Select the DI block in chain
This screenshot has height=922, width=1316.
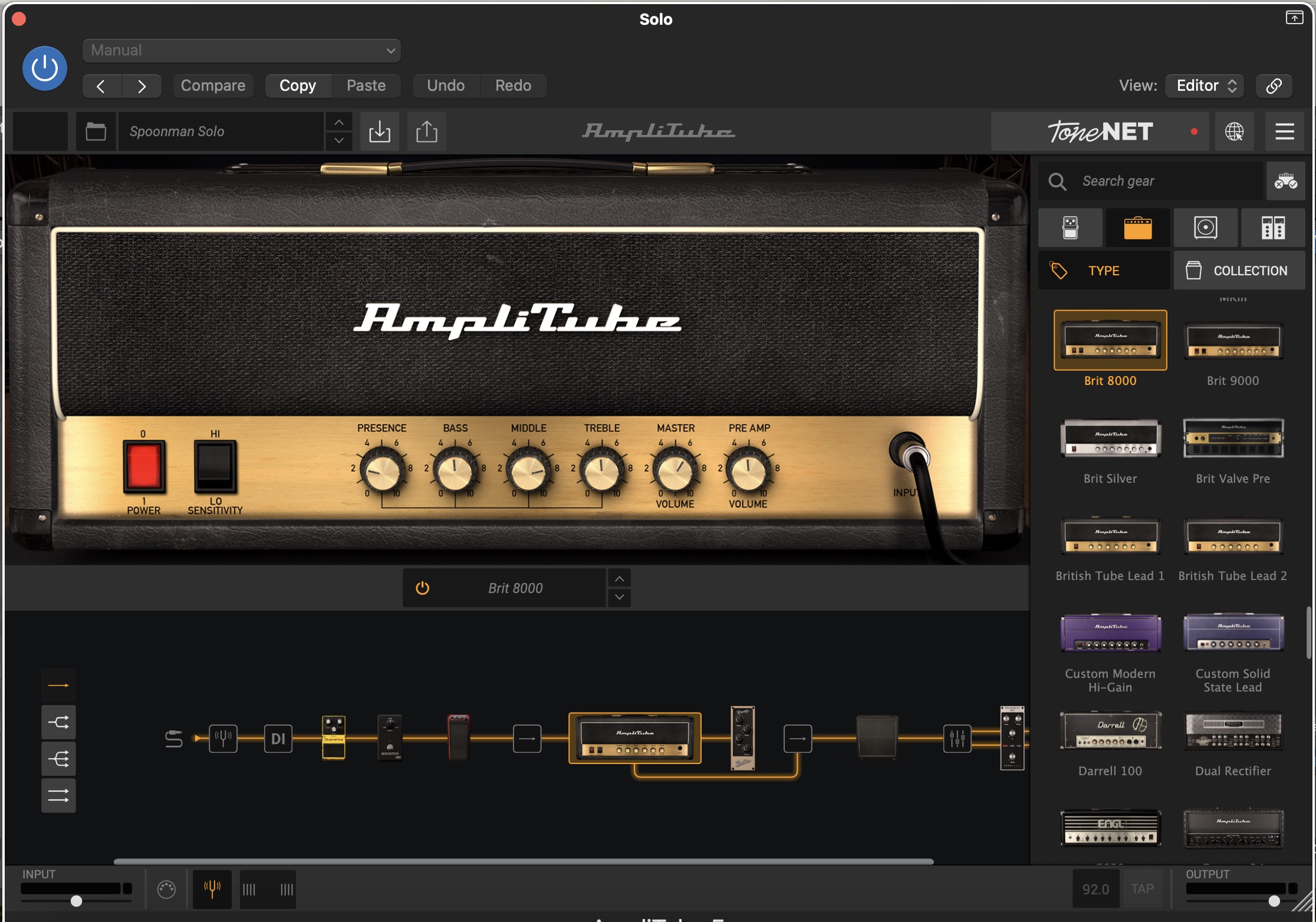278,738
